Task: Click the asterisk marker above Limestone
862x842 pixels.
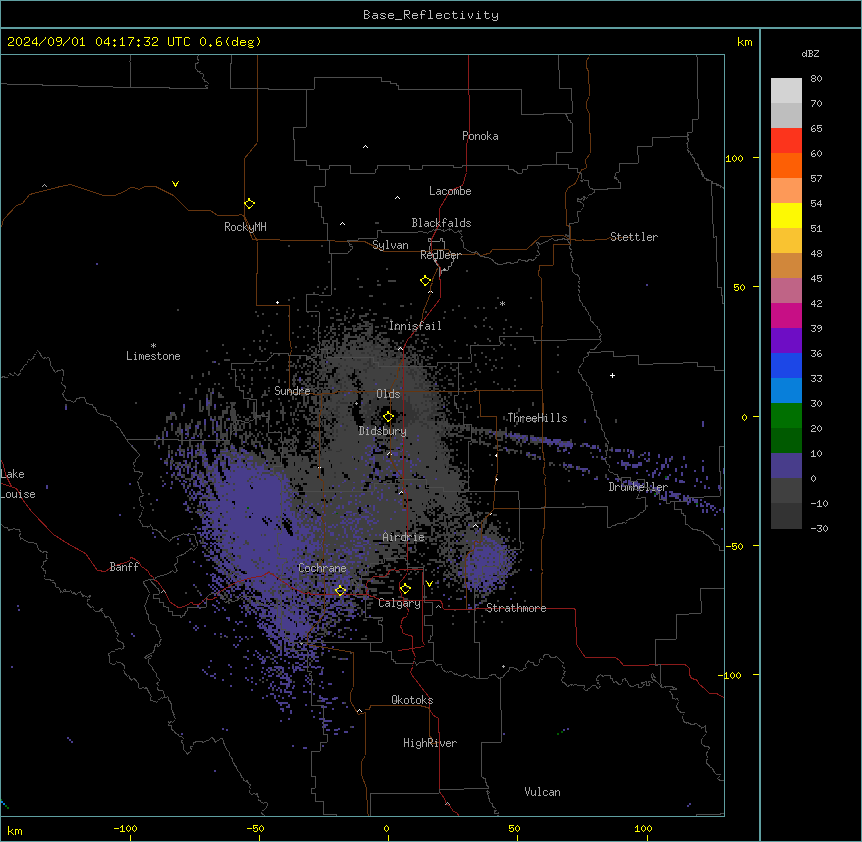Action: pyautogui.click(x=153, y=346)
